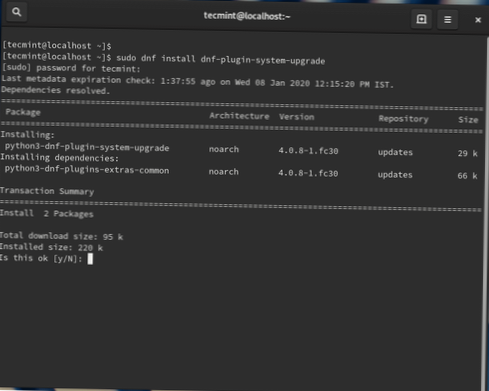
Task: Click the sudo dnf install command text
Action: pos(220,59)
